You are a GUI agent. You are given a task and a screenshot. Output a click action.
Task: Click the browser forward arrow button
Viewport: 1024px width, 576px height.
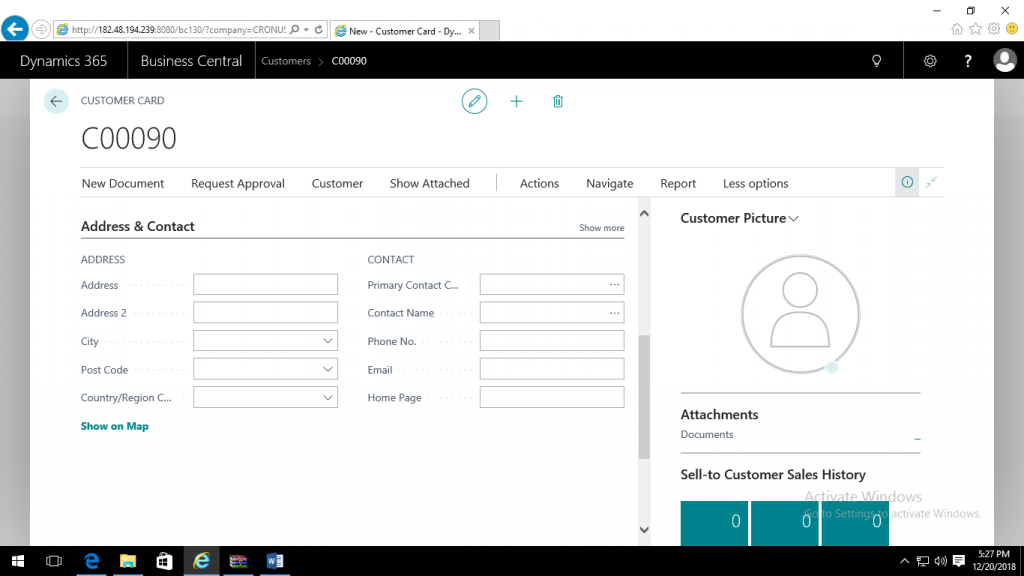coord(40,29)
